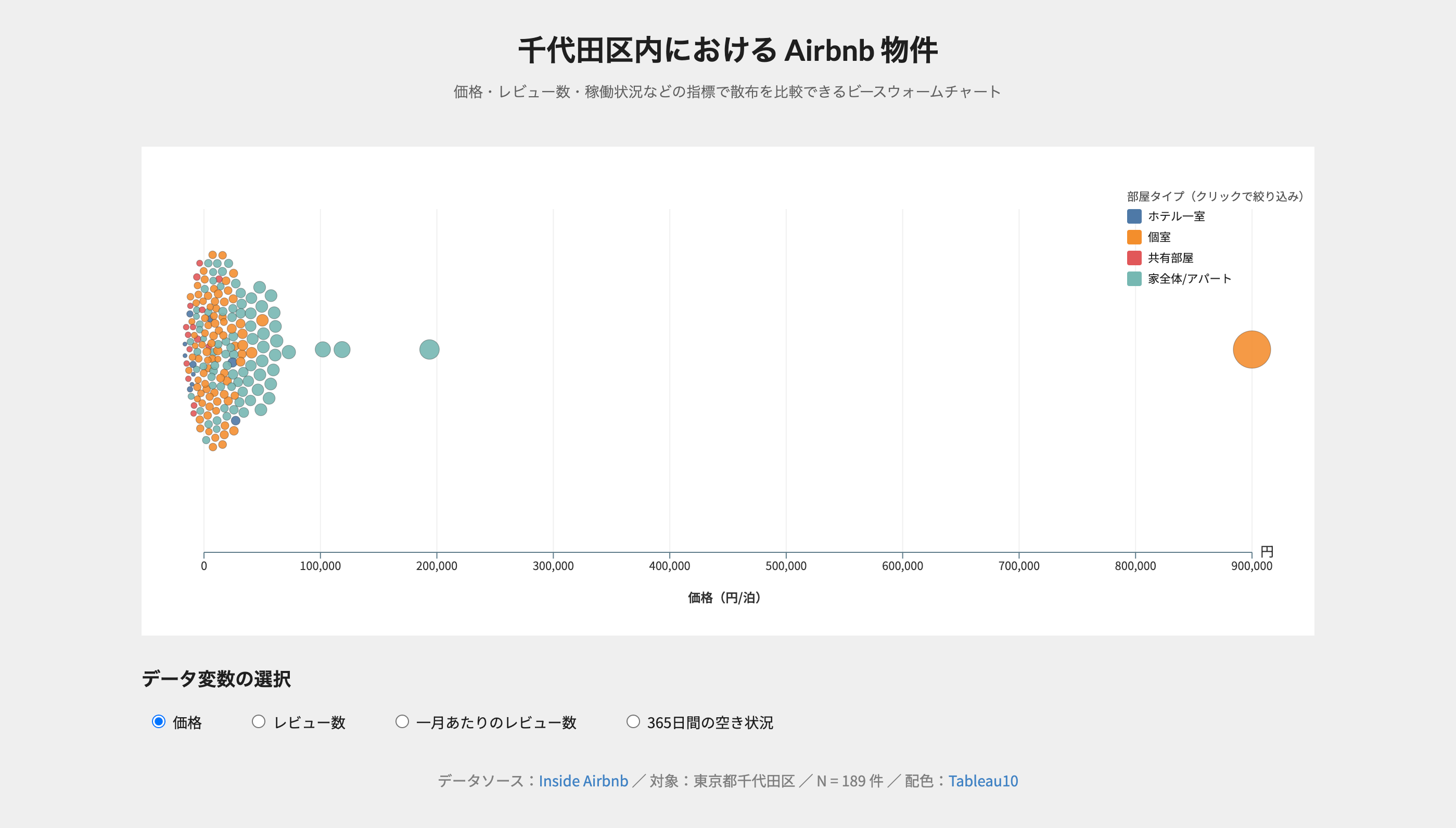Select the 価格 radio button

tap(159, 722)
